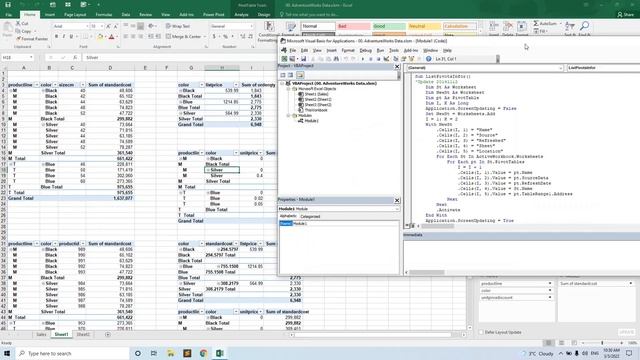640x360 pixels.
Task: Click the View Microsoft Excel icon in VBA toolbar
Action: click(284, 59)
